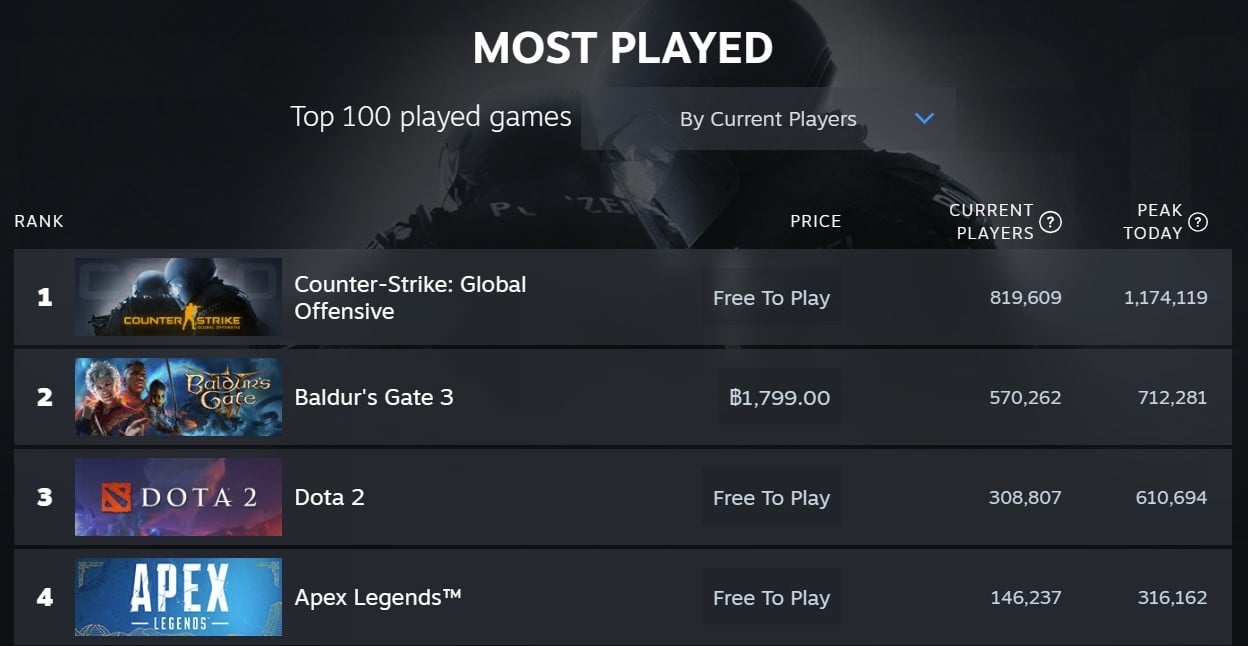Click Free To Play button for Dota 2
1248x646 pixels.
771,497
